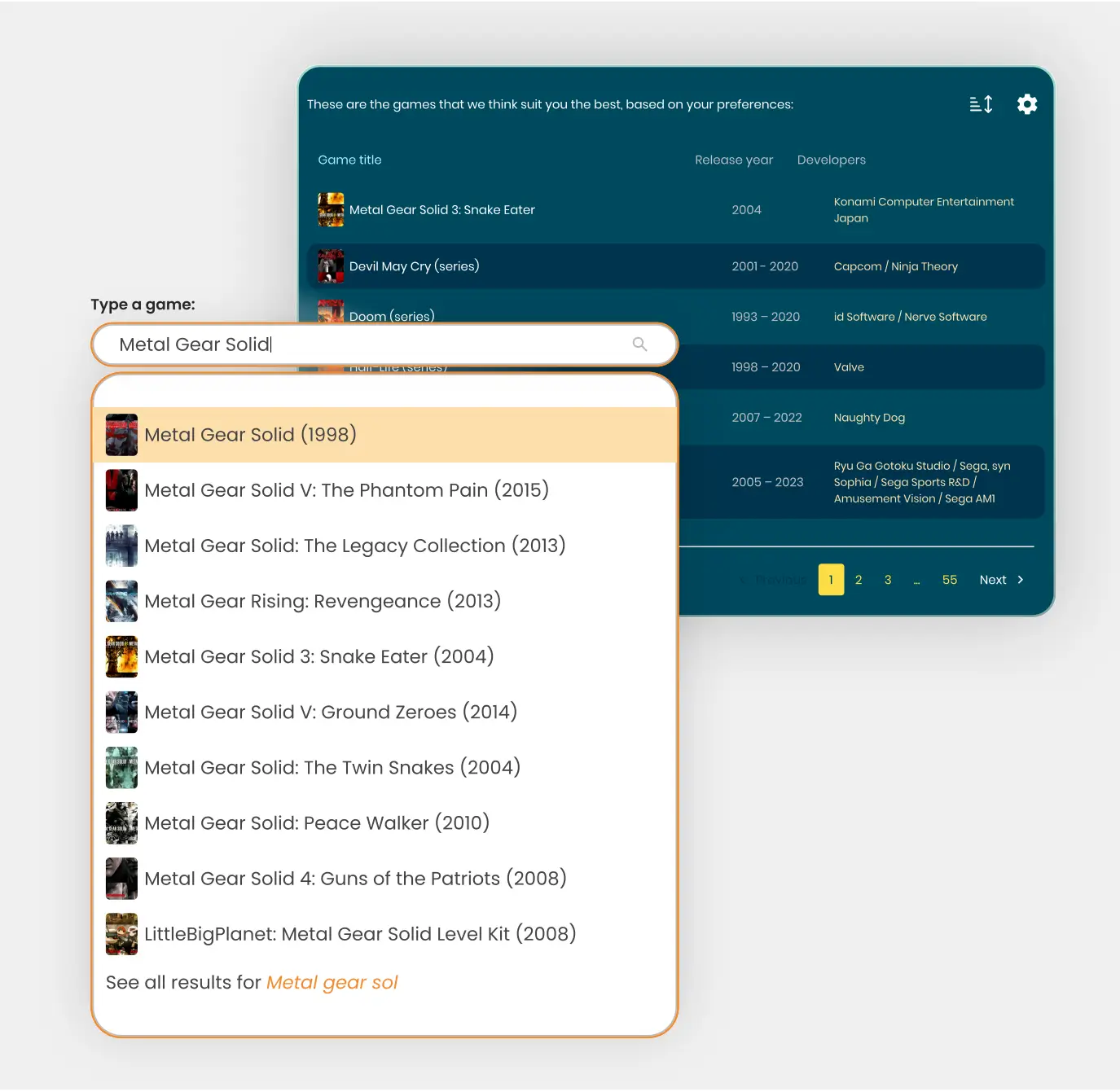Screen dimensions: 1120x1092
Task: Click The Legacy Collection cover thumbnail
Action: pyautogui.click(x=121, y=546)
